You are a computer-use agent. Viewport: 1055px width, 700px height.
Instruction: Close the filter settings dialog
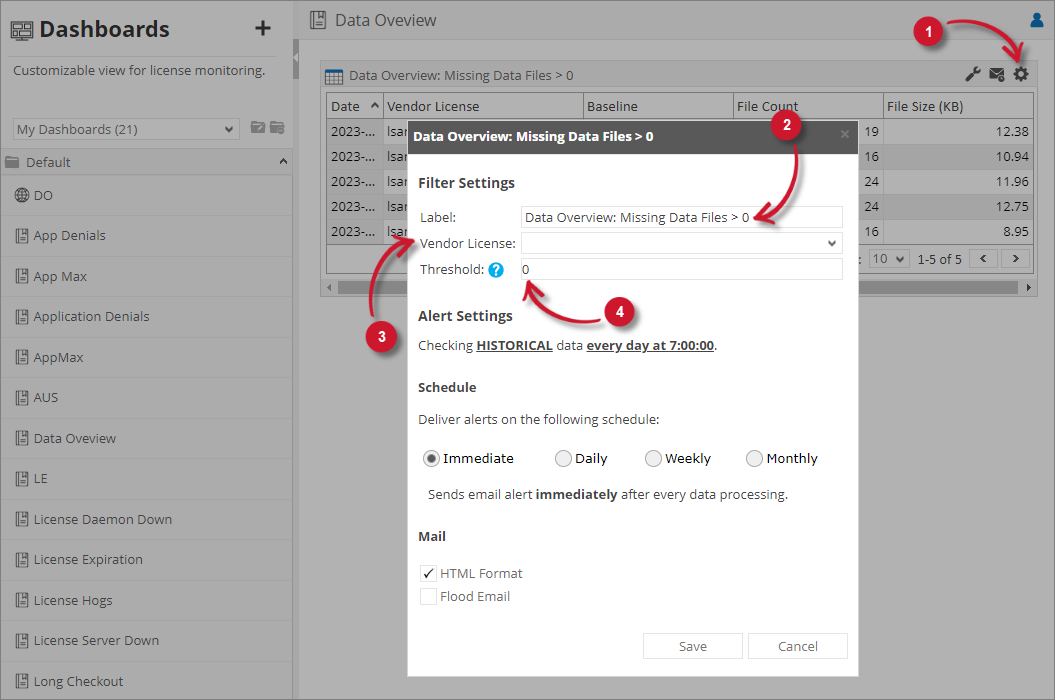pos(844,135)
